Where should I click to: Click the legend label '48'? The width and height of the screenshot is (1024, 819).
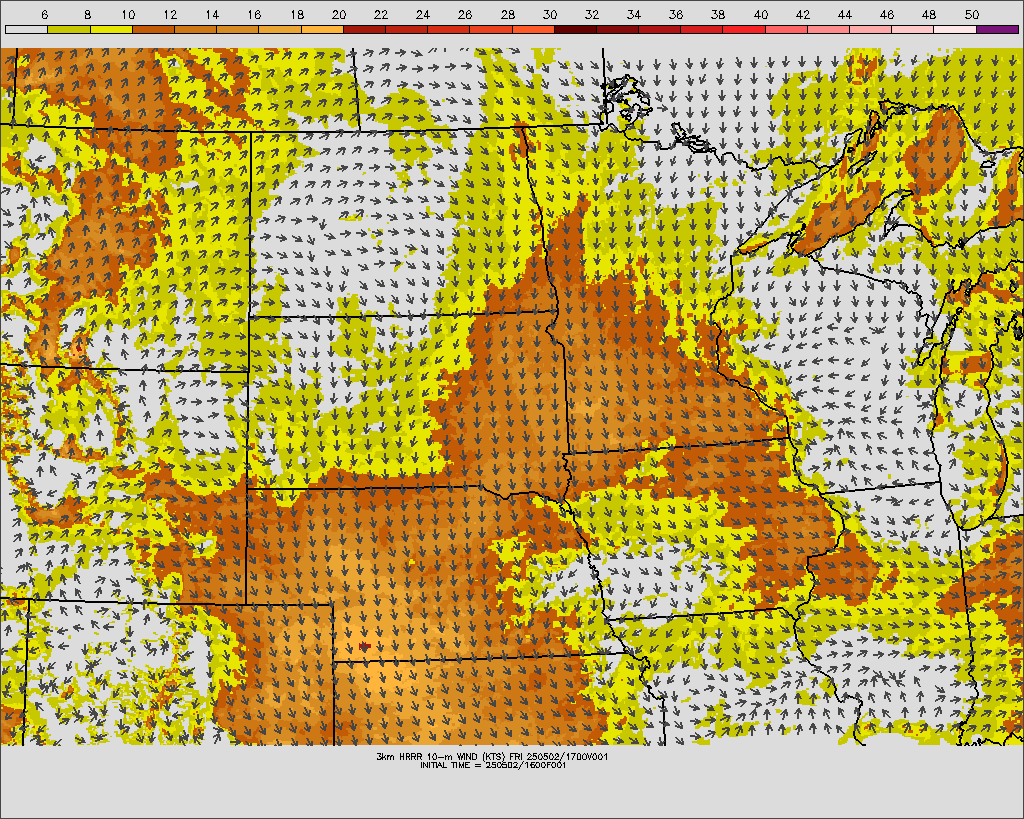coord(929,14)
